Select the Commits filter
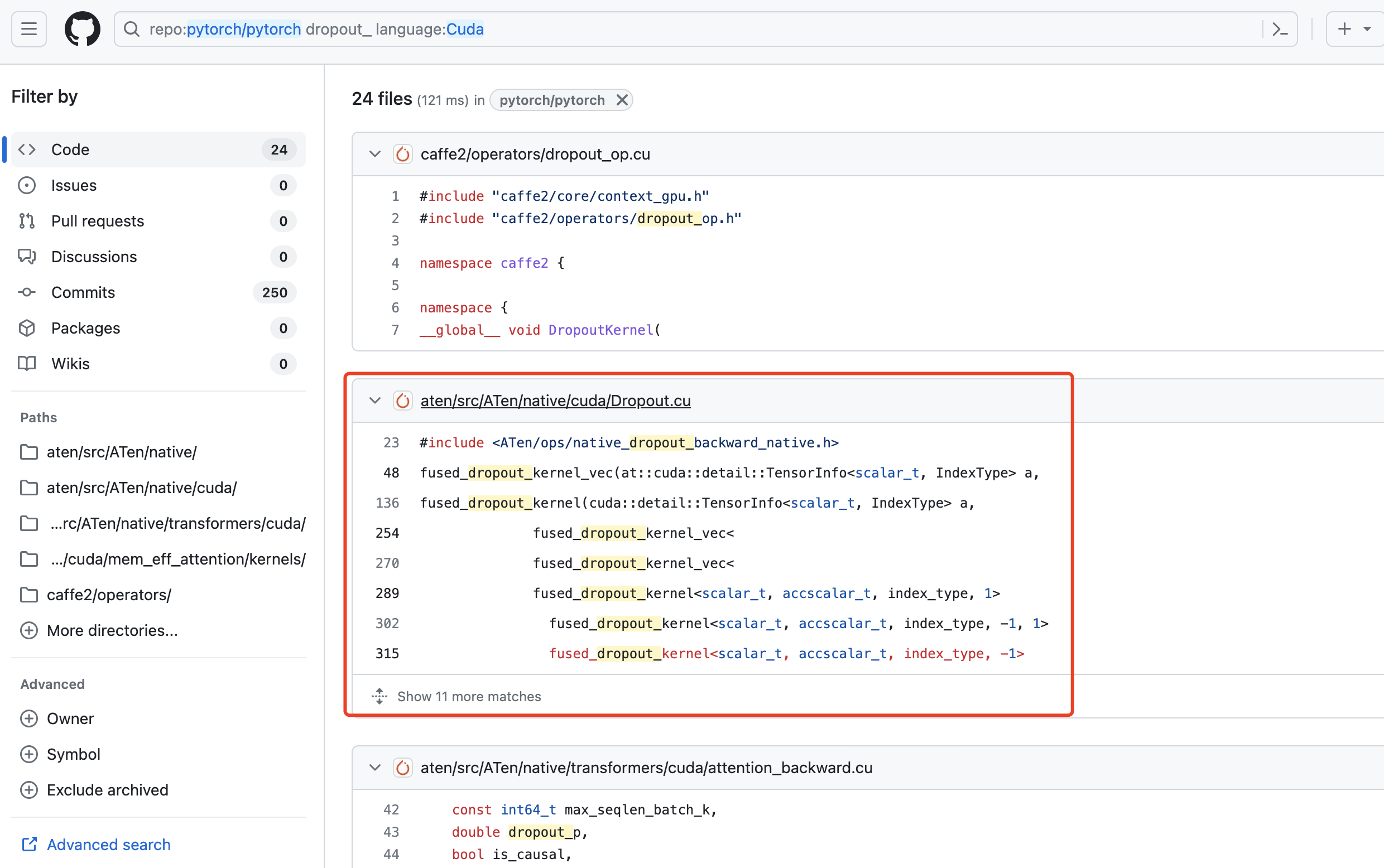The width and height of the screenshot is (1384, 868). pos(158,292)
